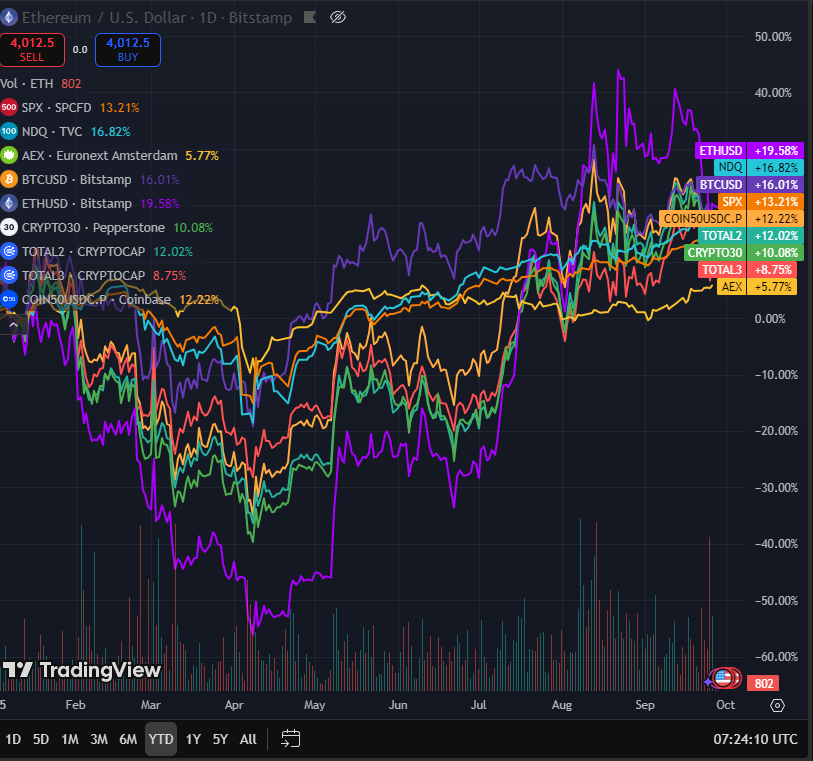This screenshot has width=813, height=761.
Task: Click the ETHUSD +19.58% price scale label
Action: pyautogui.click(x=749, y=151)
